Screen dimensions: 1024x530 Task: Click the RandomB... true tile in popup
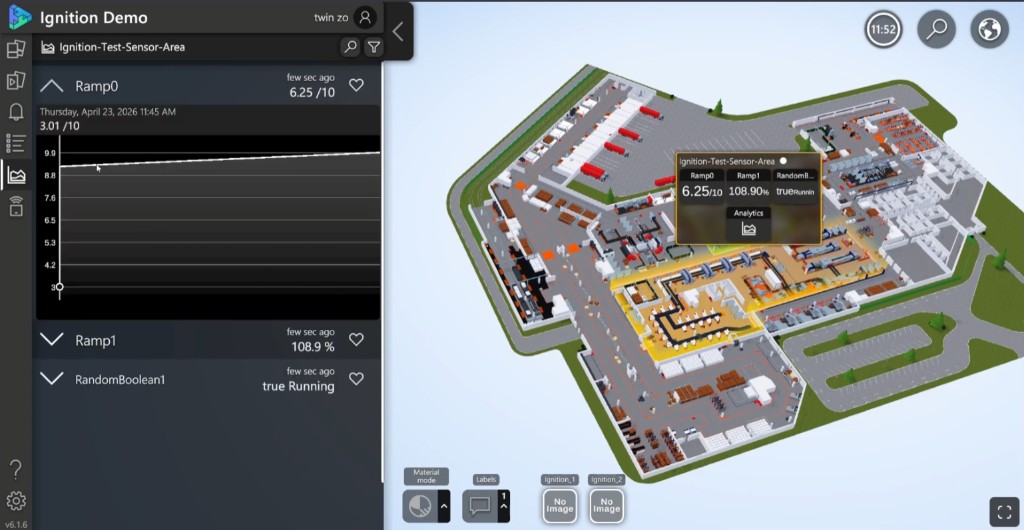coord(795,186)
